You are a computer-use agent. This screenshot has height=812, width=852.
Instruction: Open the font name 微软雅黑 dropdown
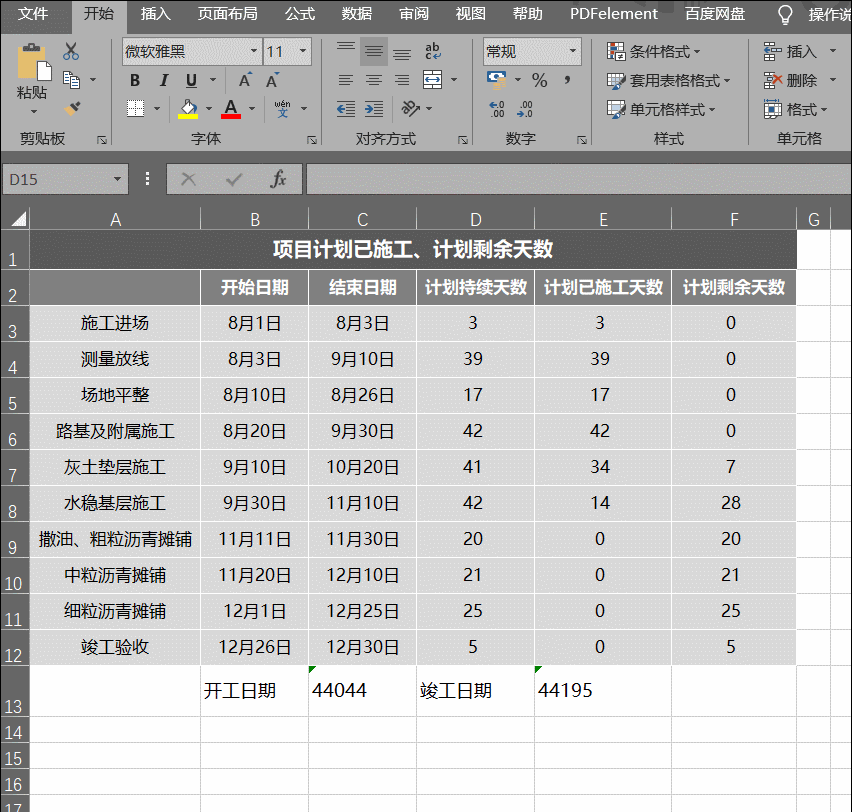253,52
